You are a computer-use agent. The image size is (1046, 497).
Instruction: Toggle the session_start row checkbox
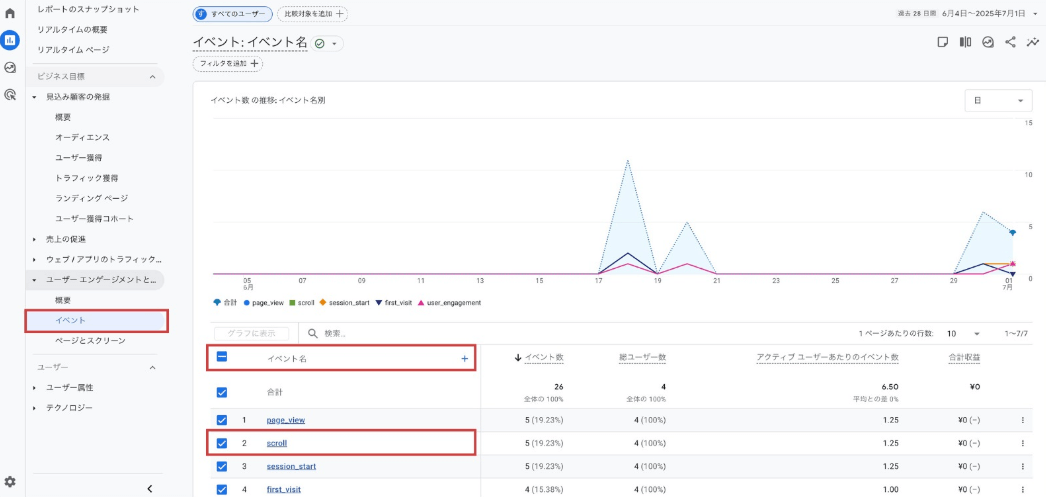point(222,466)
